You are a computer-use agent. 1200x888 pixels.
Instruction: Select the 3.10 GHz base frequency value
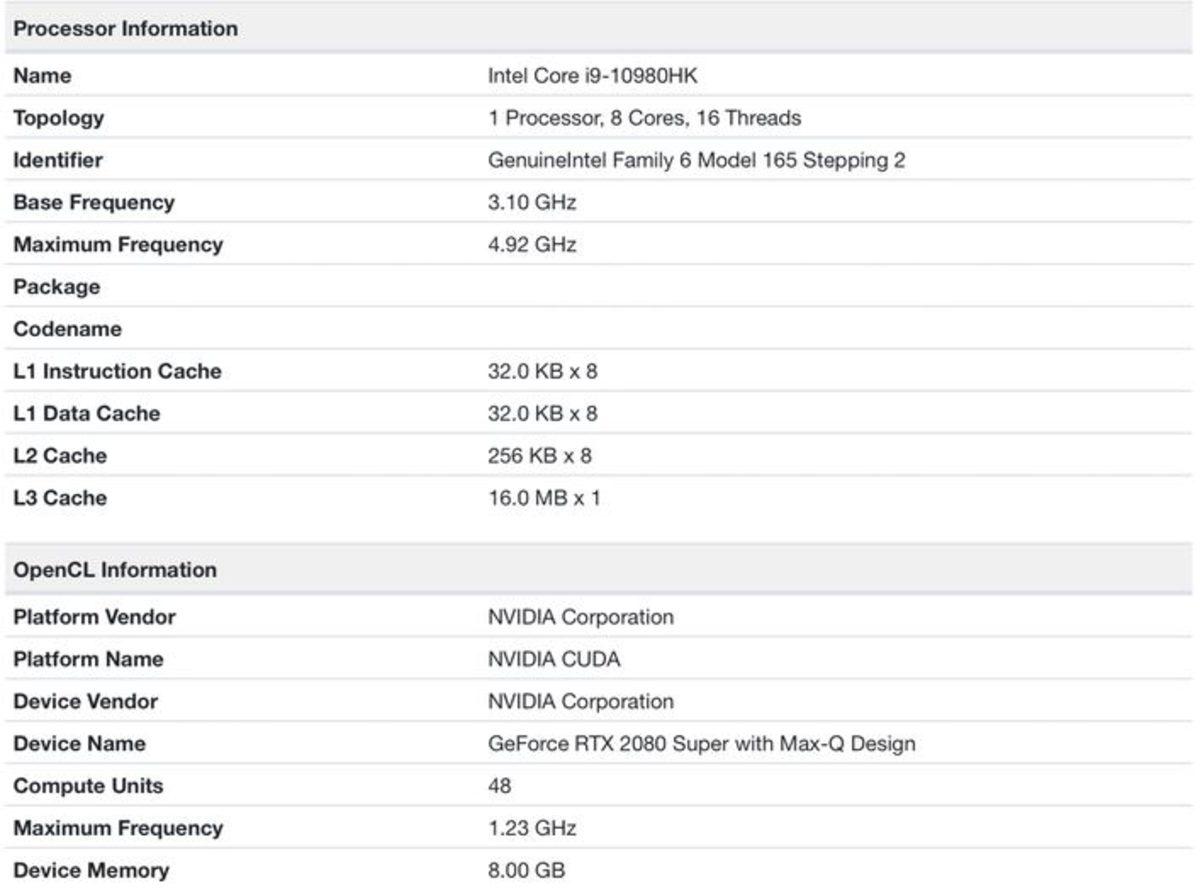[532, 202]
